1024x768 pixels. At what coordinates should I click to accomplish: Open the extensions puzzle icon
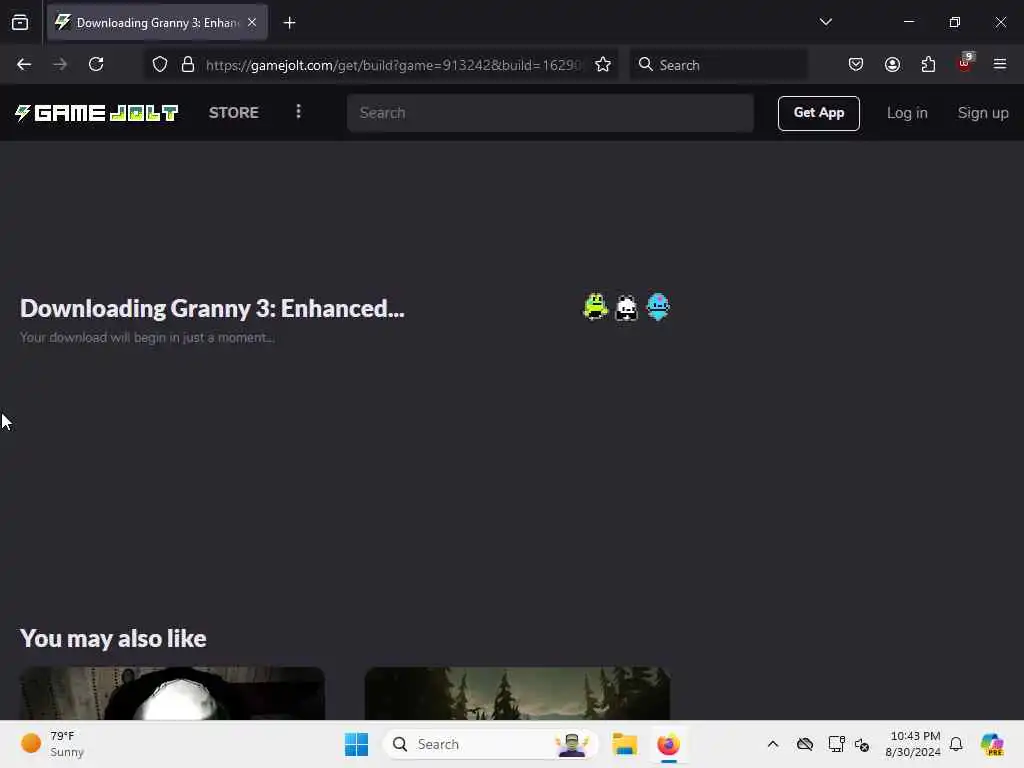tap(928, 64)
